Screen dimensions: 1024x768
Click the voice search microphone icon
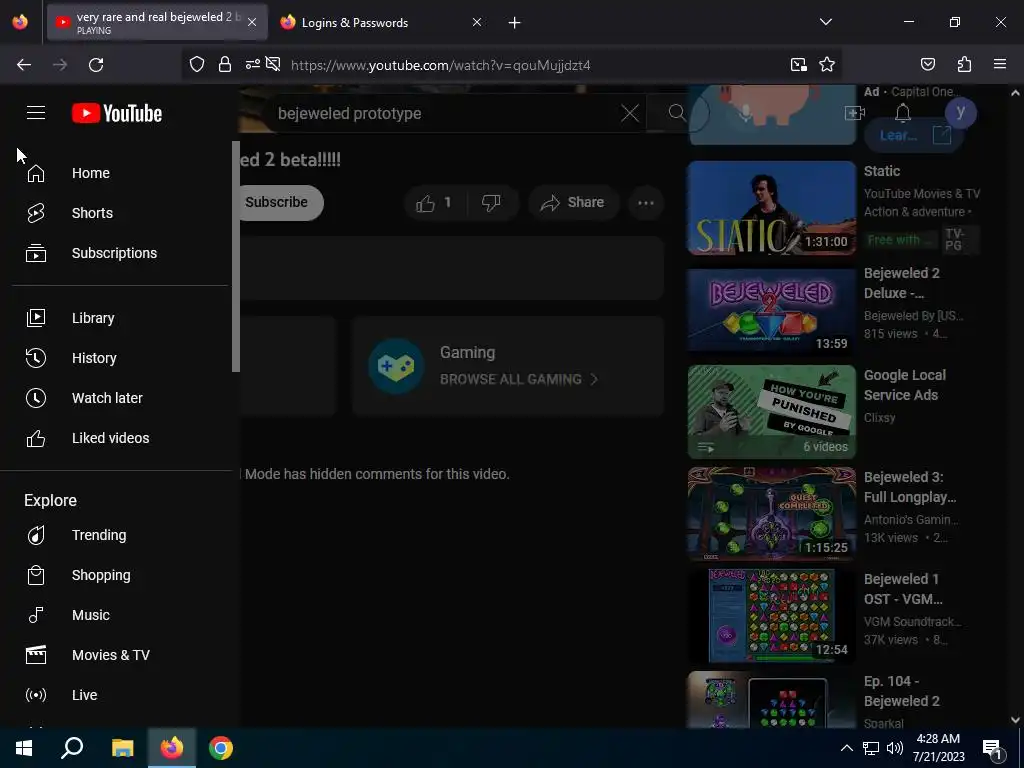click(x=745, y=113)
